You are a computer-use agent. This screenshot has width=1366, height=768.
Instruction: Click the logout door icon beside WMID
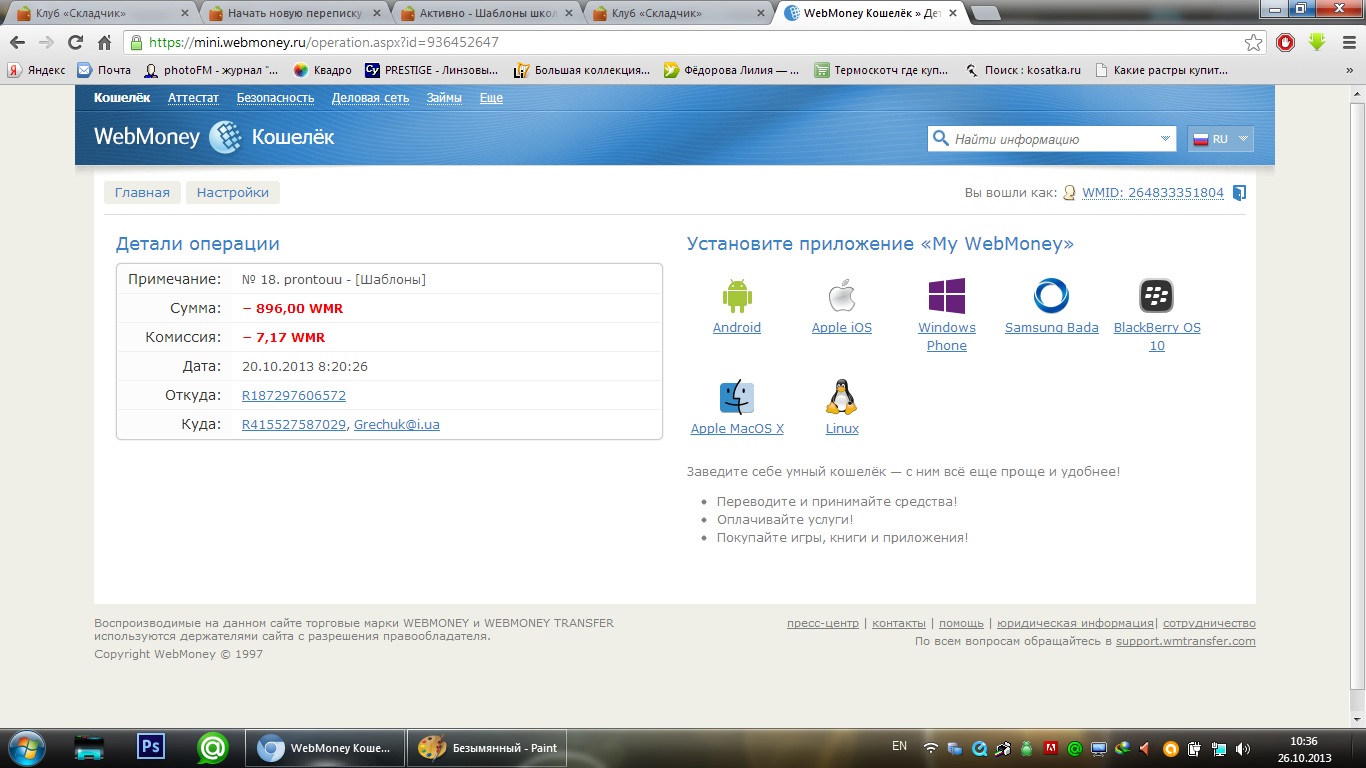(1240, 193)
